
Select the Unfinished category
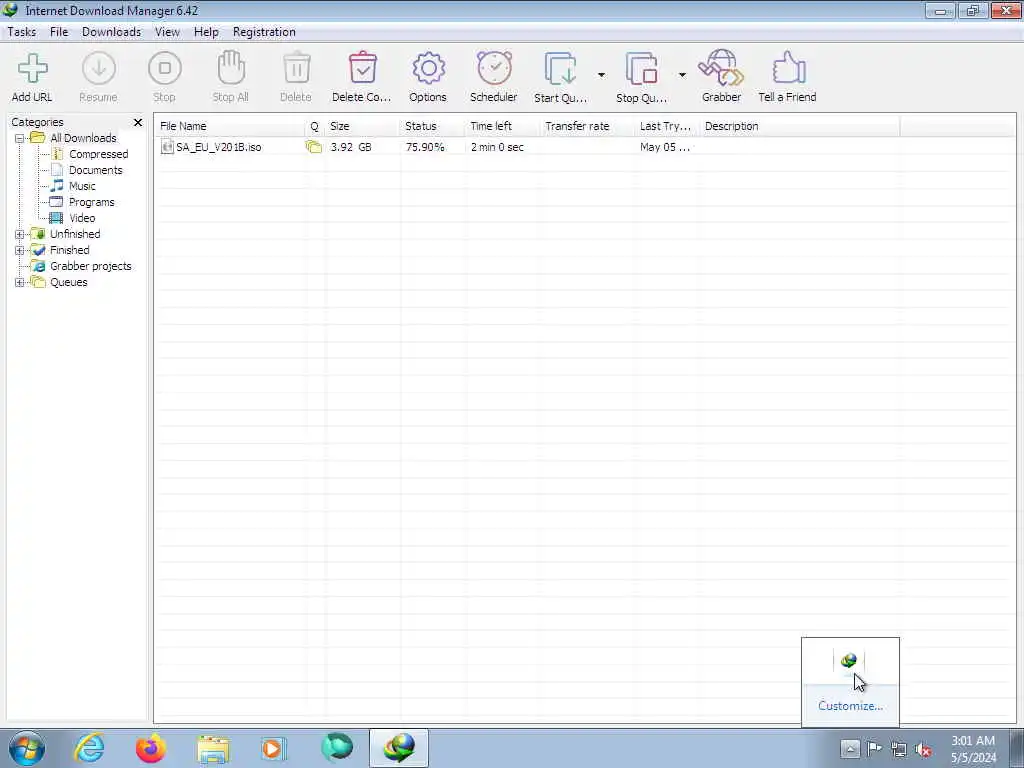(75, 234)
